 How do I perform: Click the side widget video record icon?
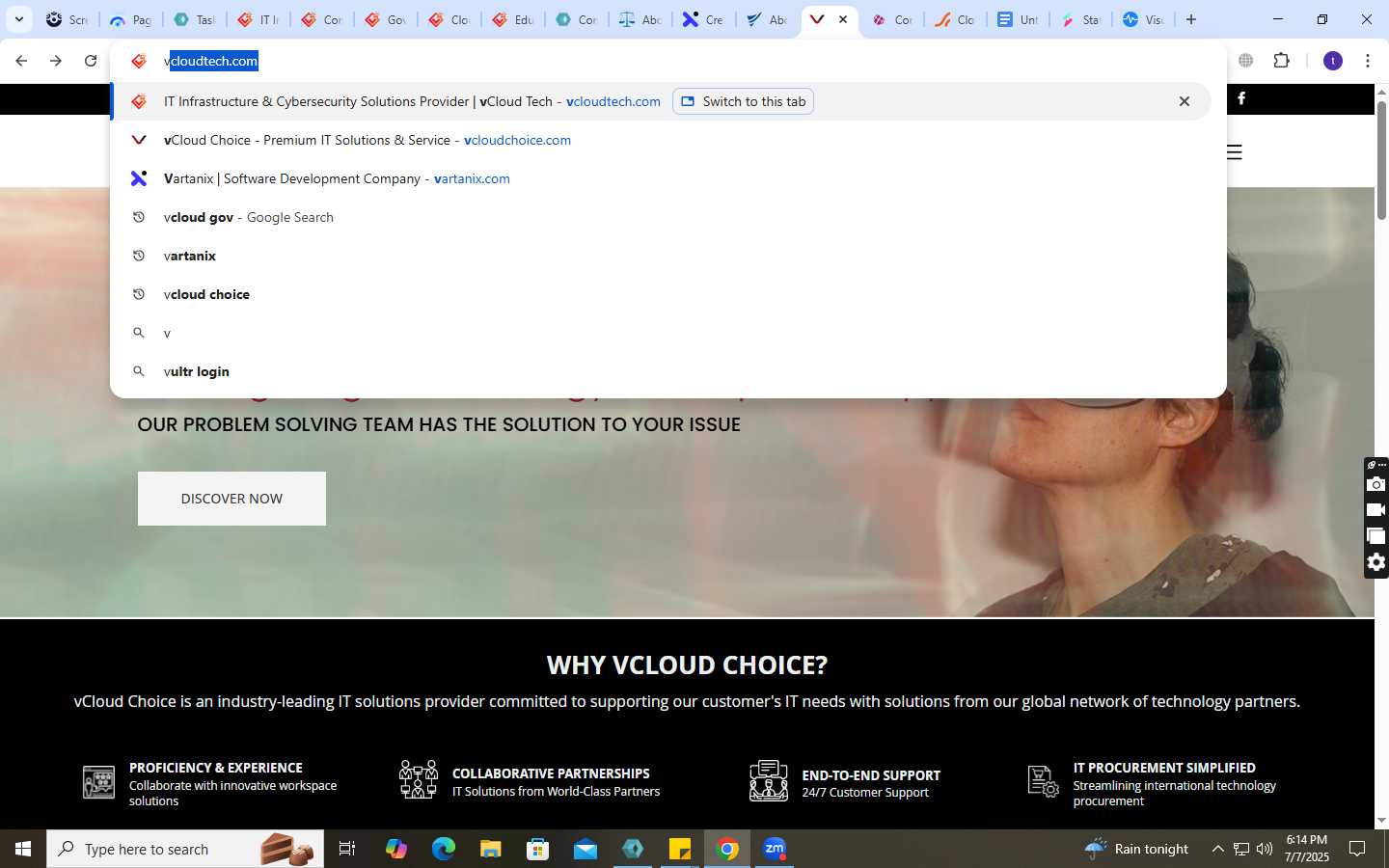[1376, 510]
